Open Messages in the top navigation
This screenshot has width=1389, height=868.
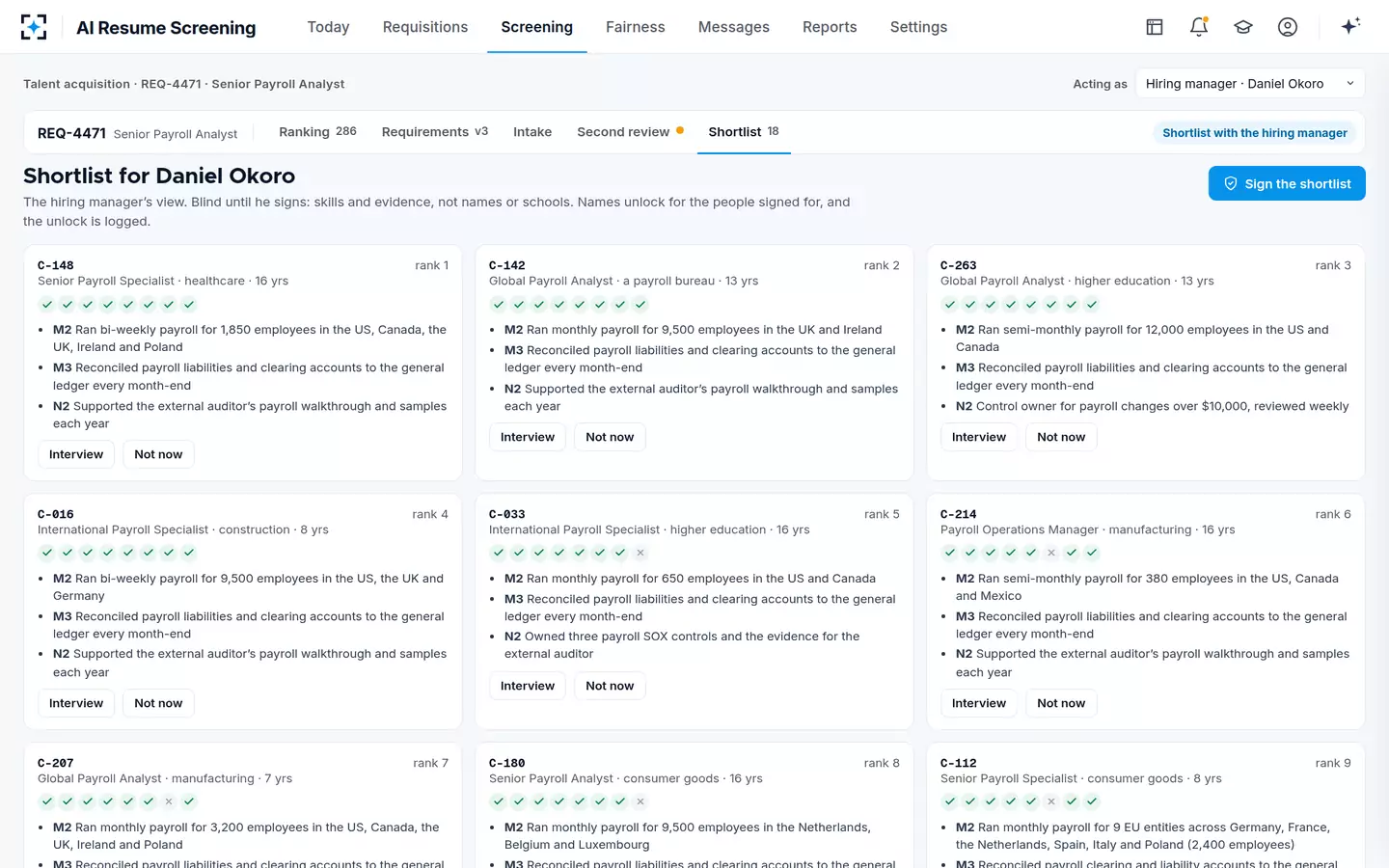click(734, 27)
